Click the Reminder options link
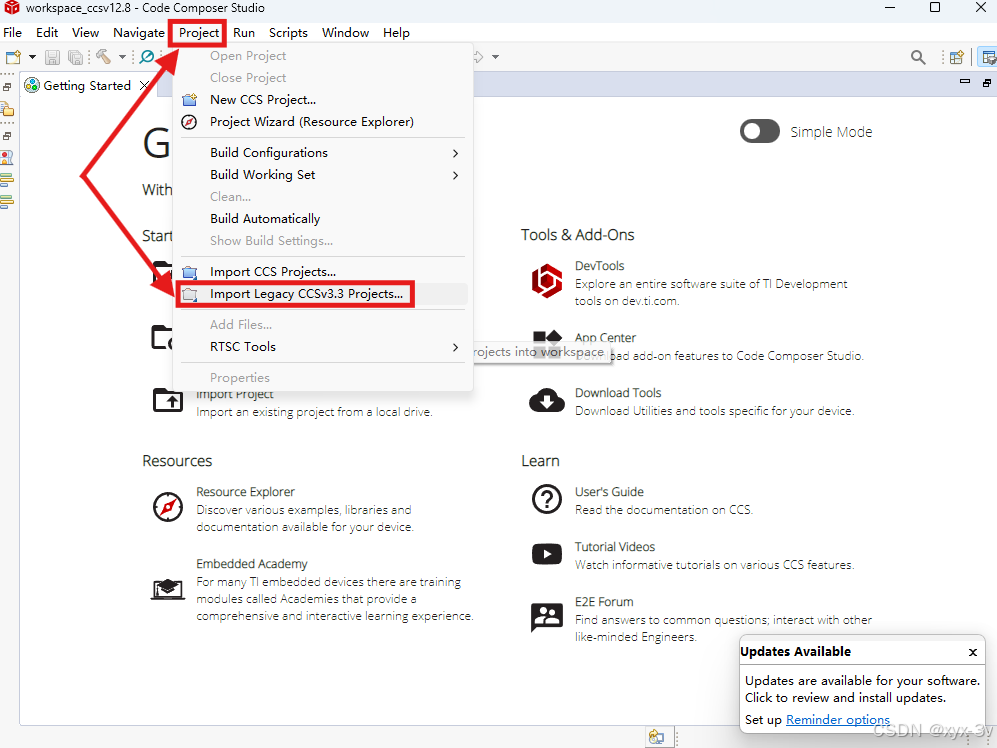The height and width of the screenshot is (748, 997). (838, 719)
